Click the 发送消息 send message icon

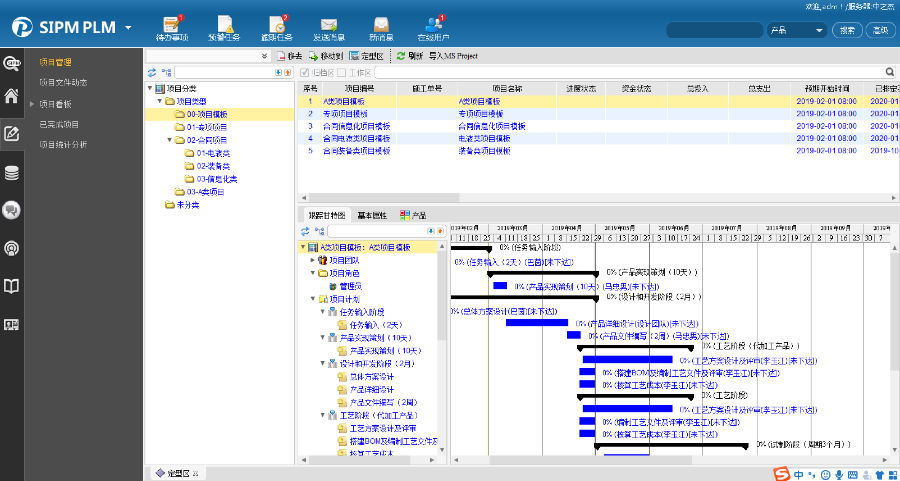pyautogui.click(x=328, y=24)
